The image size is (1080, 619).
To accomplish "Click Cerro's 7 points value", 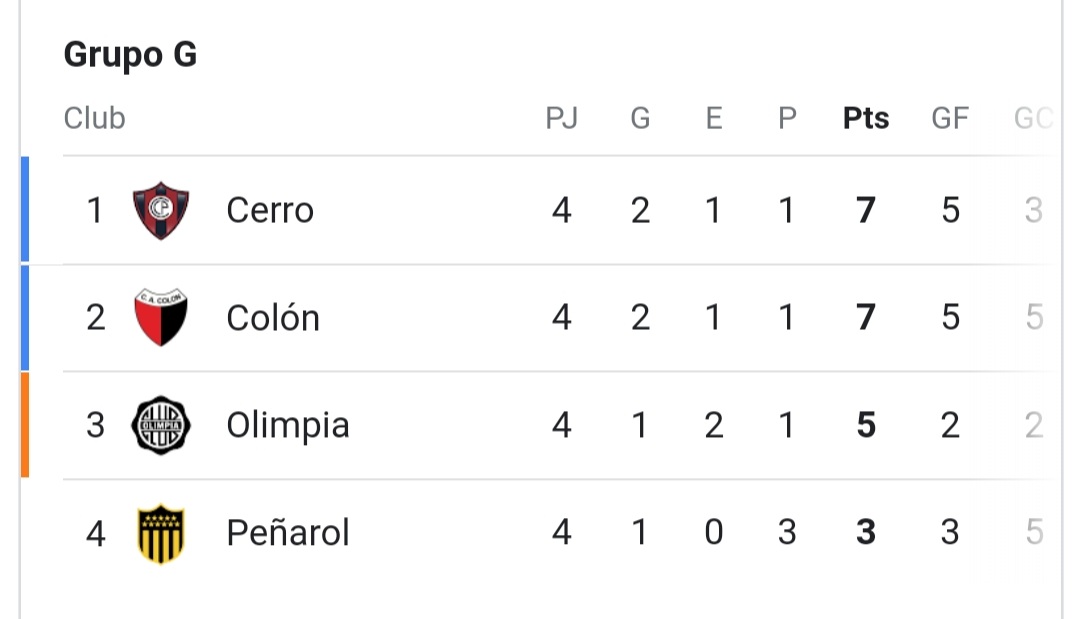I will tap(866, 210).
